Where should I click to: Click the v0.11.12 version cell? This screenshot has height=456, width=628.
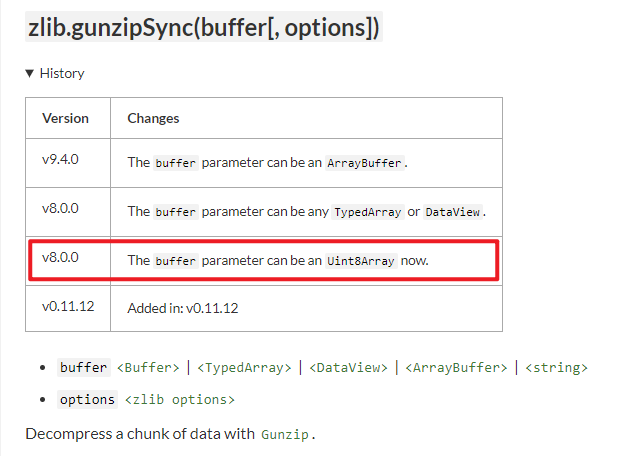click(x=68, y=307)
